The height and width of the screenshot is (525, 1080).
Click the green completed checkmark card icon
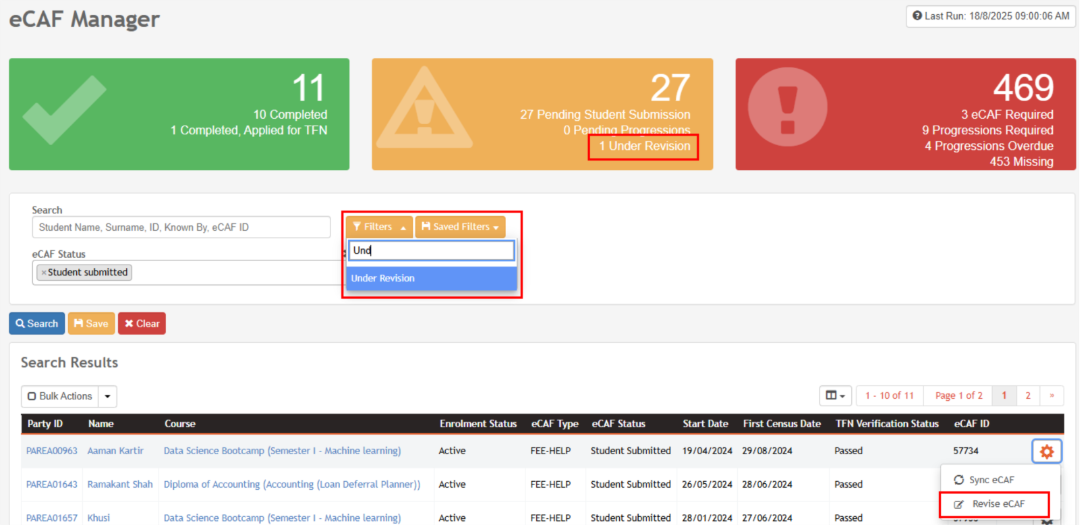coord(64,109)
